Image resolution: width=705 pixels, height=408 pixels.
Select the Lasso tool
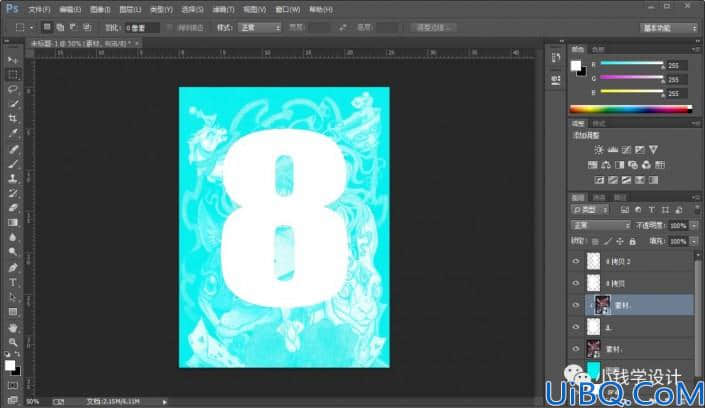coord(13,89)
